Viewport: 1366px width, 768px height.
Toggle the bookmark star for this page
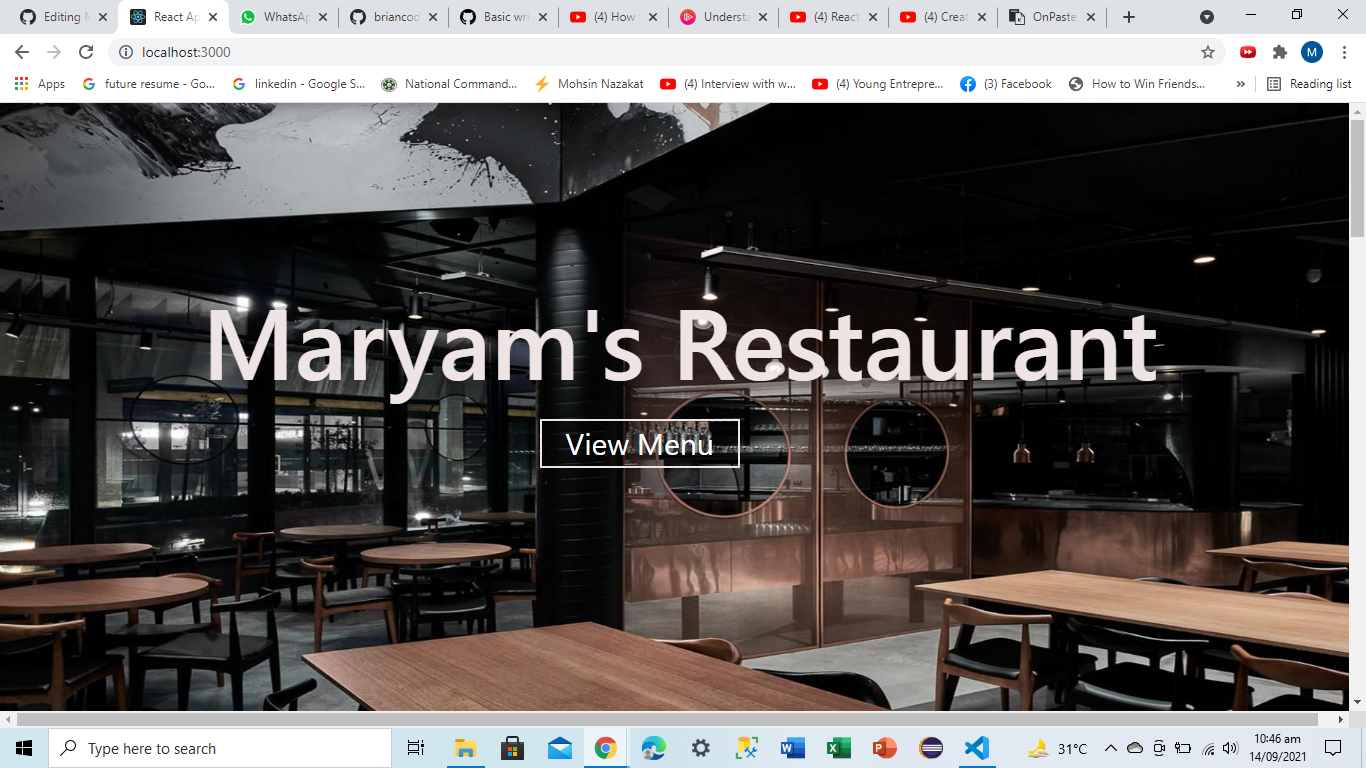1207,50
